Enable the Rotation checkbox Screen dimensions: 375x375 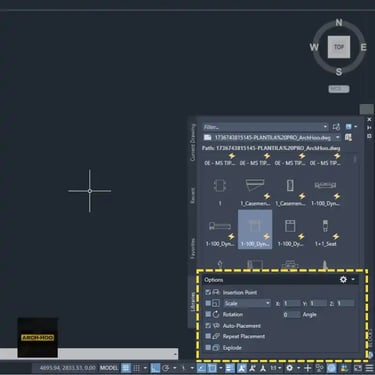coord(208,314)
